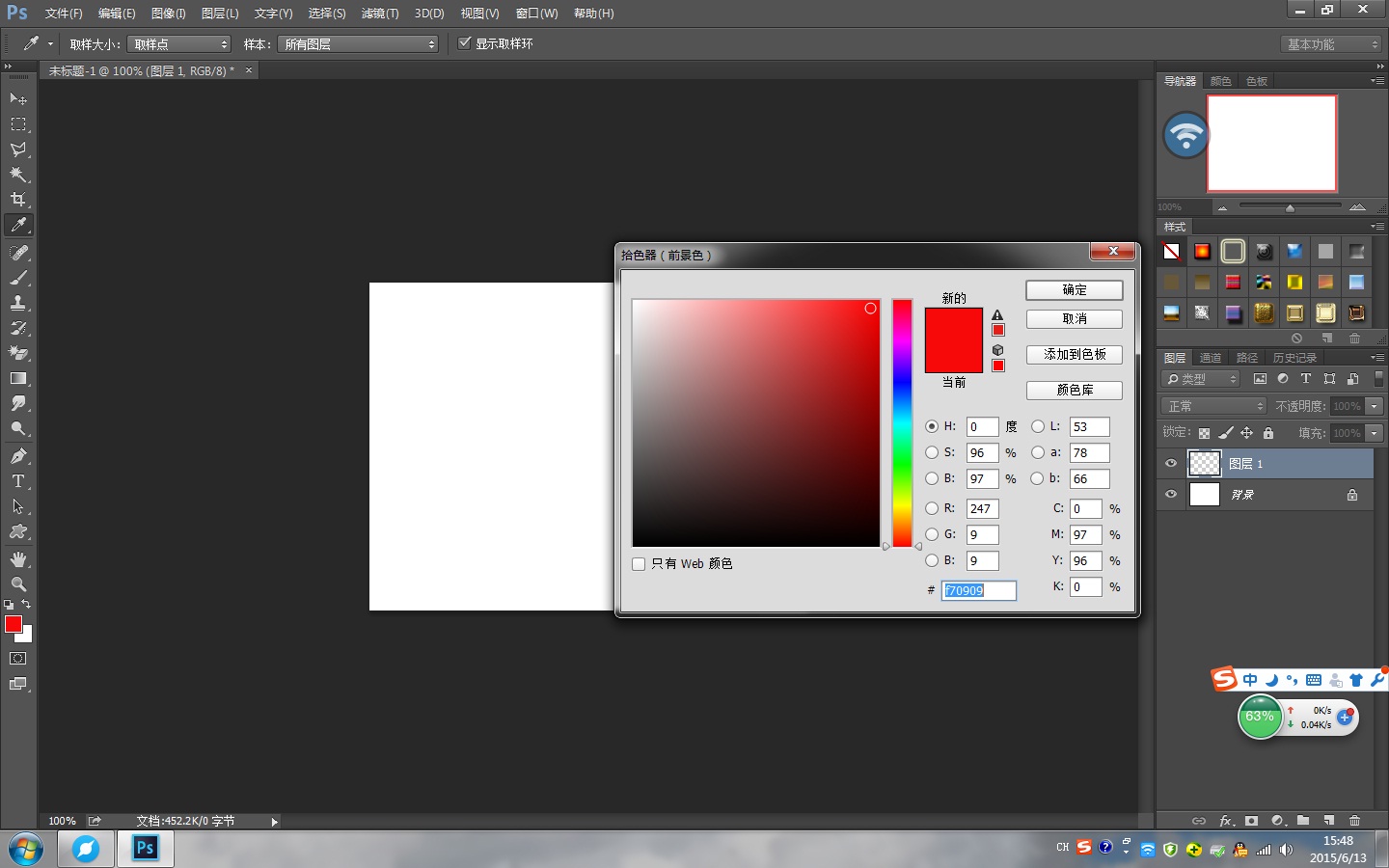Change screen mode icon in toolbox
1389x868 pixels.
click(18, 684)
